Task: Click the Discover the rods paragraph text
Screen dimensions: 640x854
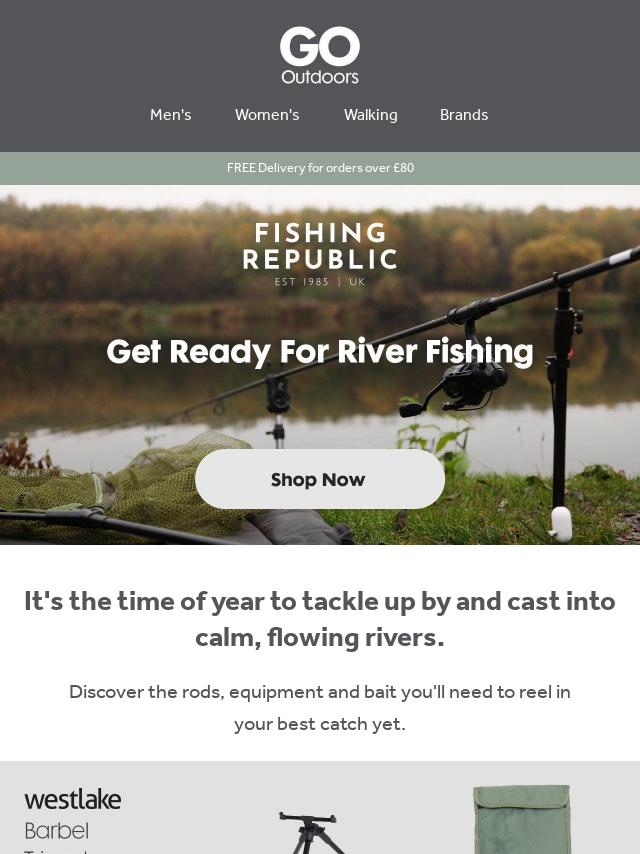Action: [320, 707]
